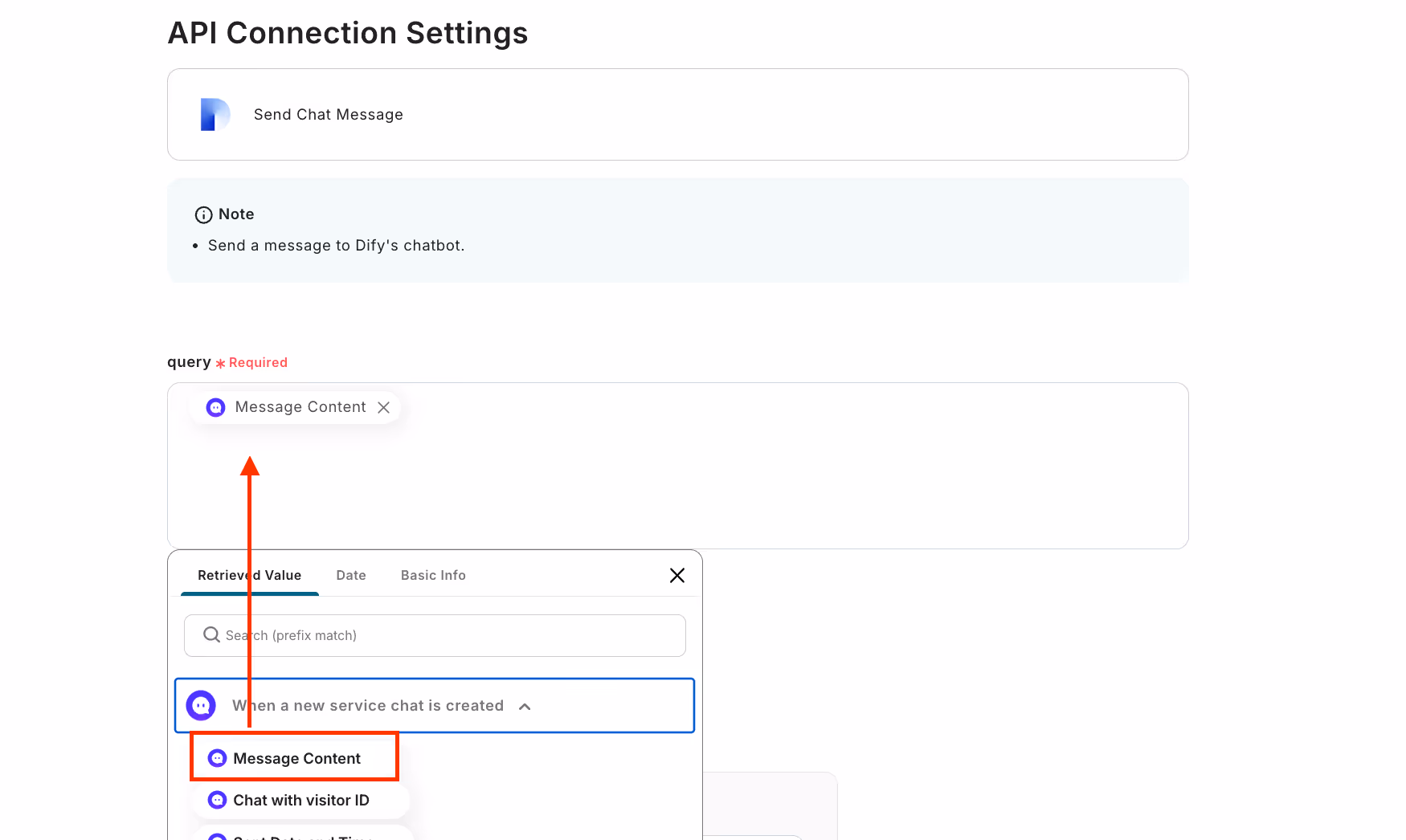Select the Chat with visitor ID option
This screenshot has height=840, width=1406.
[x=301, y=800]
